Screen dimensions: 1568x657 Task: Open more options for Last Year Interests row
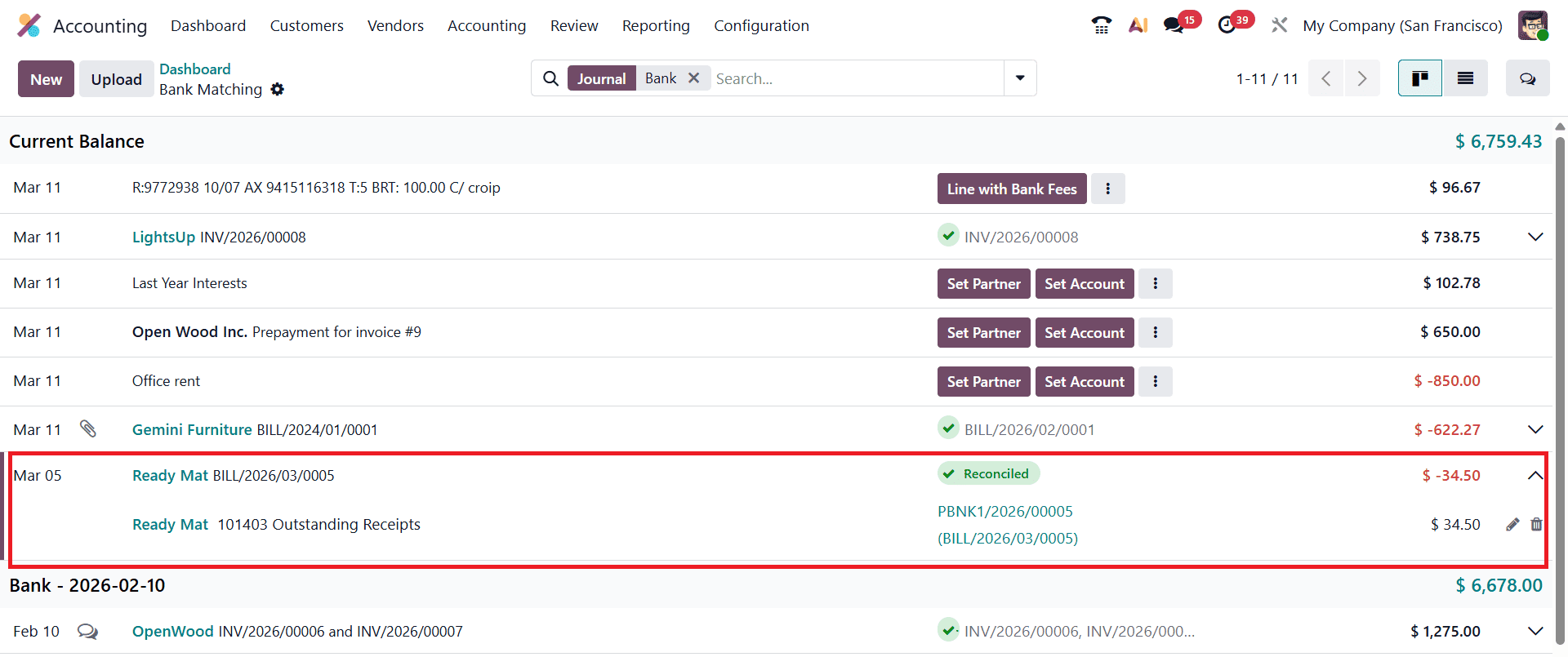(1156, 283)
